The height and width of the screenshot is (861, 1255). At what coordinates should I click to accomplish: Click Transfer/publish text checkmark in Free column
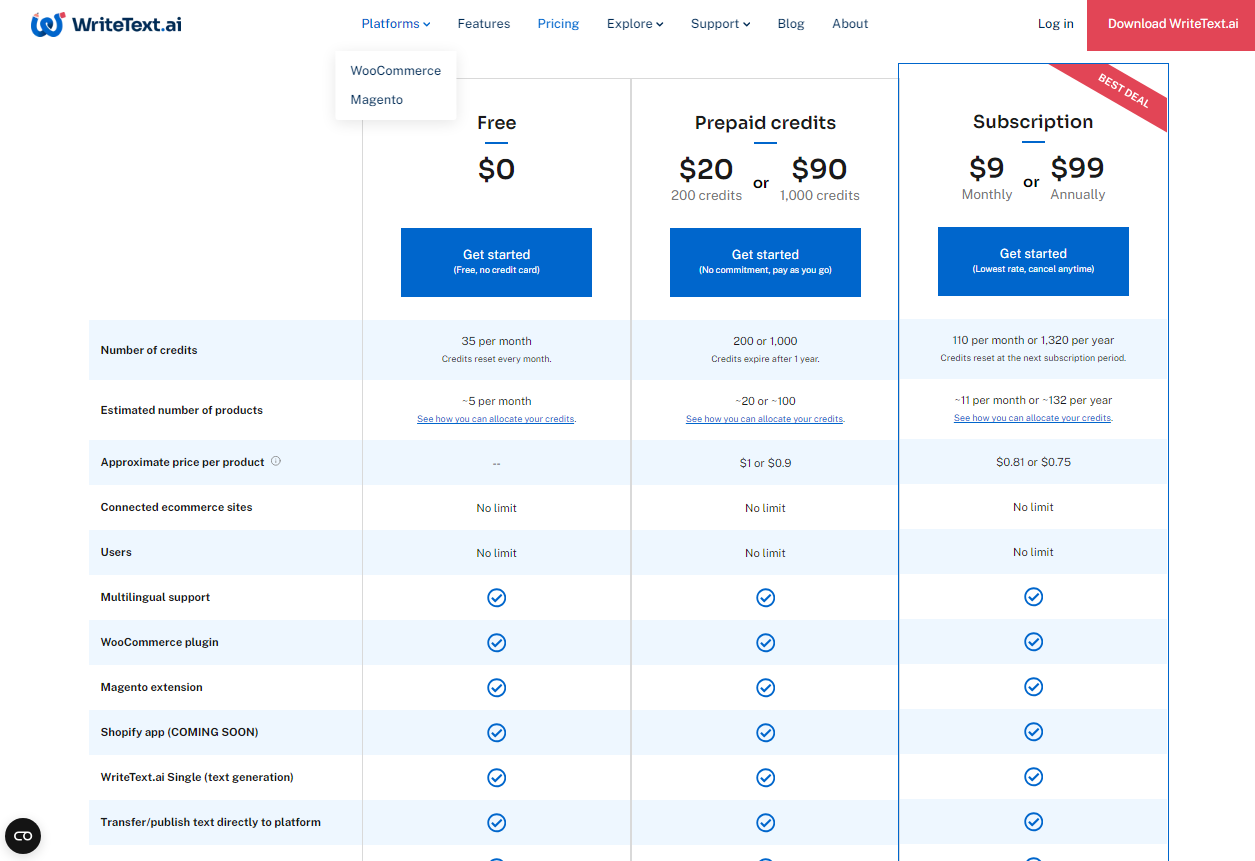(x=496, y=822)
